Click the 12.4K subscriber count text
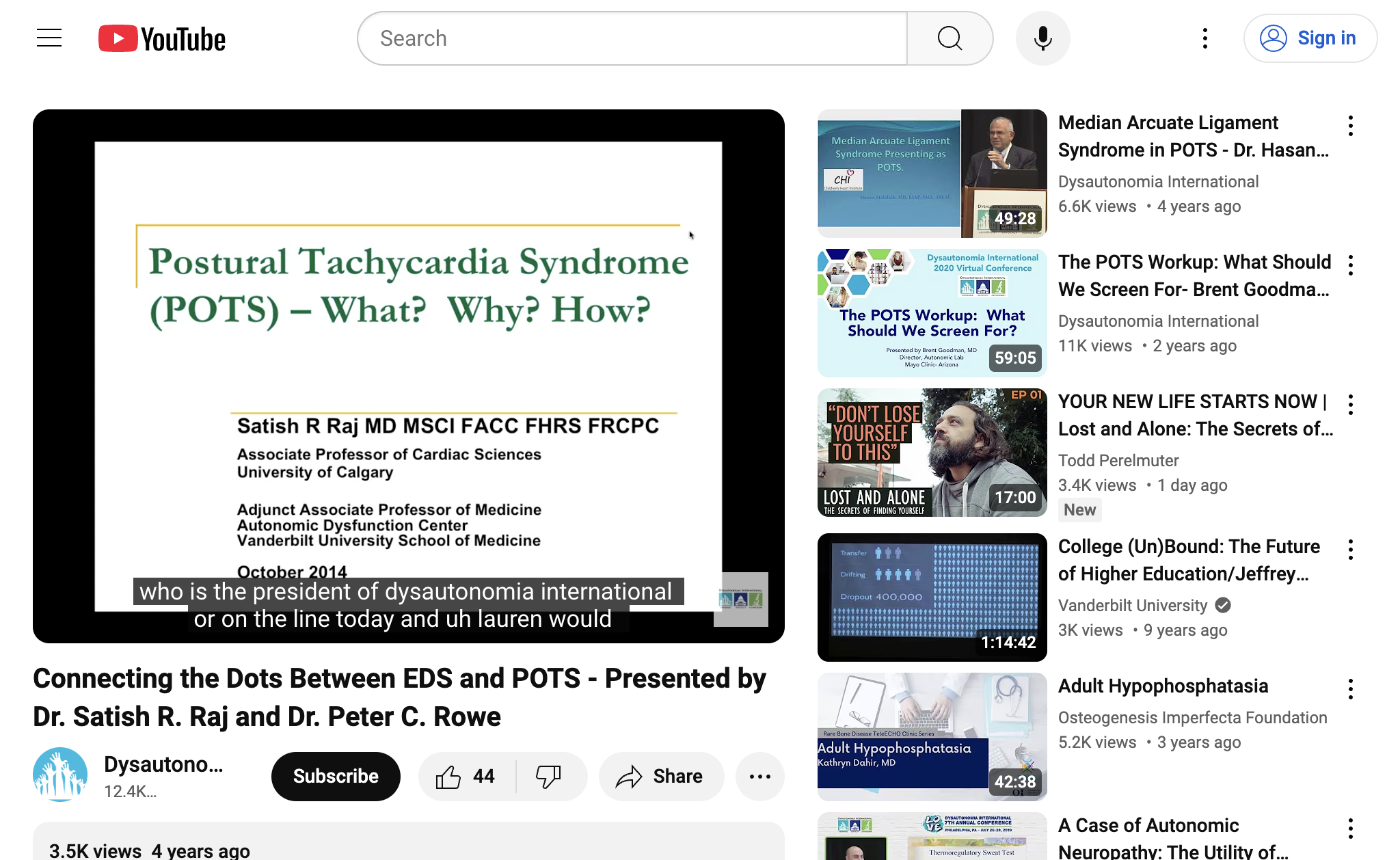Screen dimensions: 1400x860 (130, 792)
